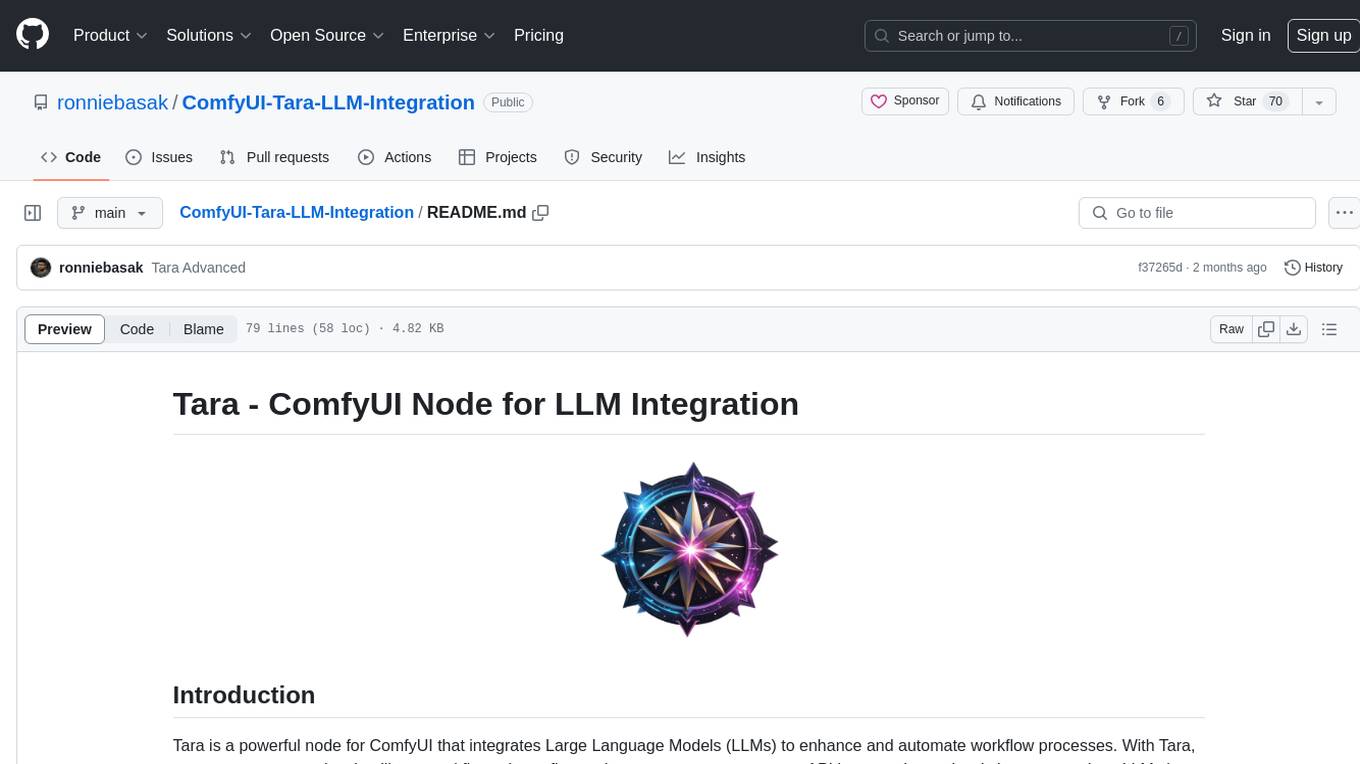1360x764 pixels.
Task: Expand the Product menu
Action: pyautogui.click(x=110, y=35)
